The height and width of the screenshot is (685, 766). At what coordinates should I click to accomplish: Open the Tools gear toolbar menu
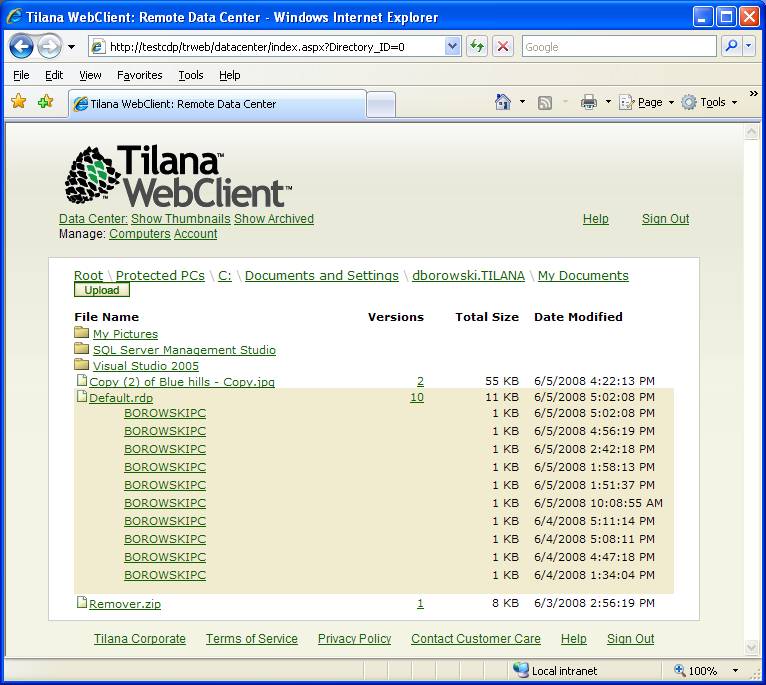[709, 102]
